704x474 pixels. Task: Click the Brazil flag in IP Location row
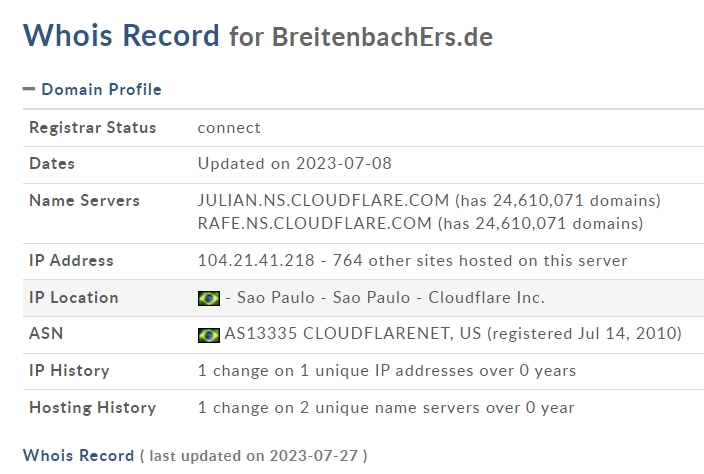(x=209, y=298)
